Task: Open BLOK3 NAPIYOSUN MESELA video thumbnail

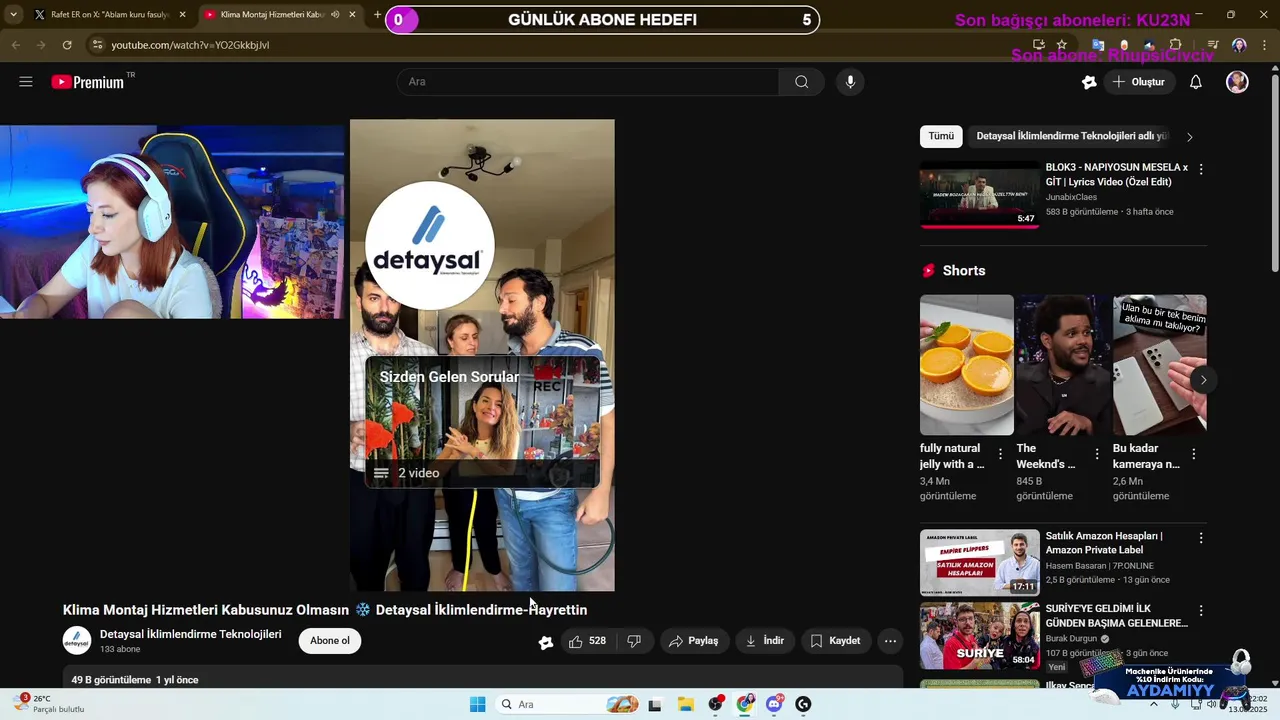Action: tap(980, 194)
